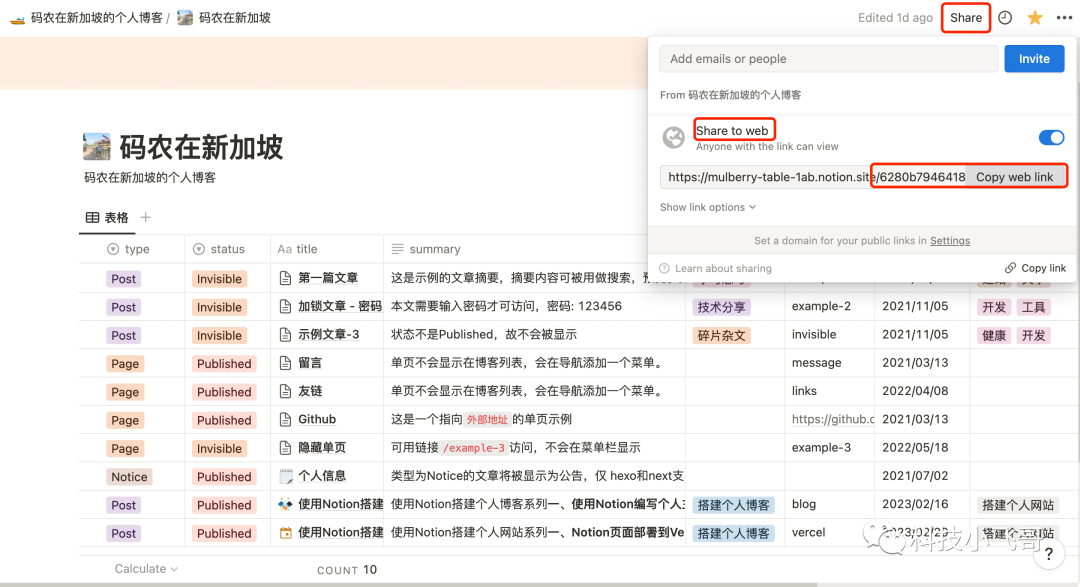Click the calendar icon in the vercel row
This screenshot has width=1080, height=587.
click(x=285, y=533)
